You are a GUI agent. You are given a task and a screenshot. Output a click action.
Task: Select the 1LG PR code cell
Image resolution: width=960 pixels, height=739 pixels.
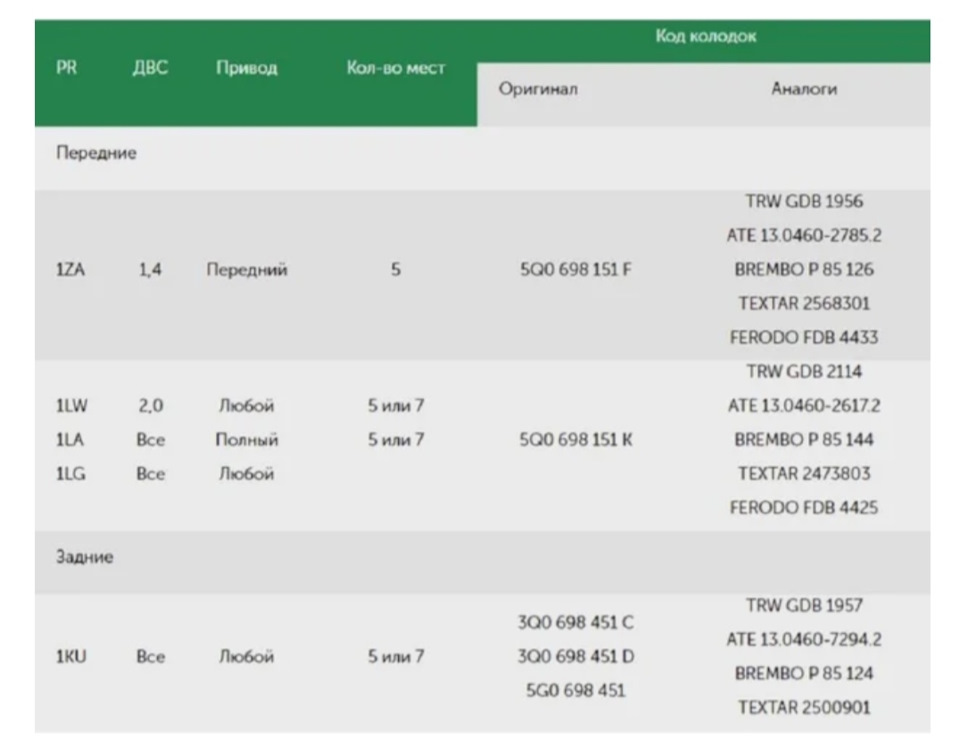click(x=70, y=474)
